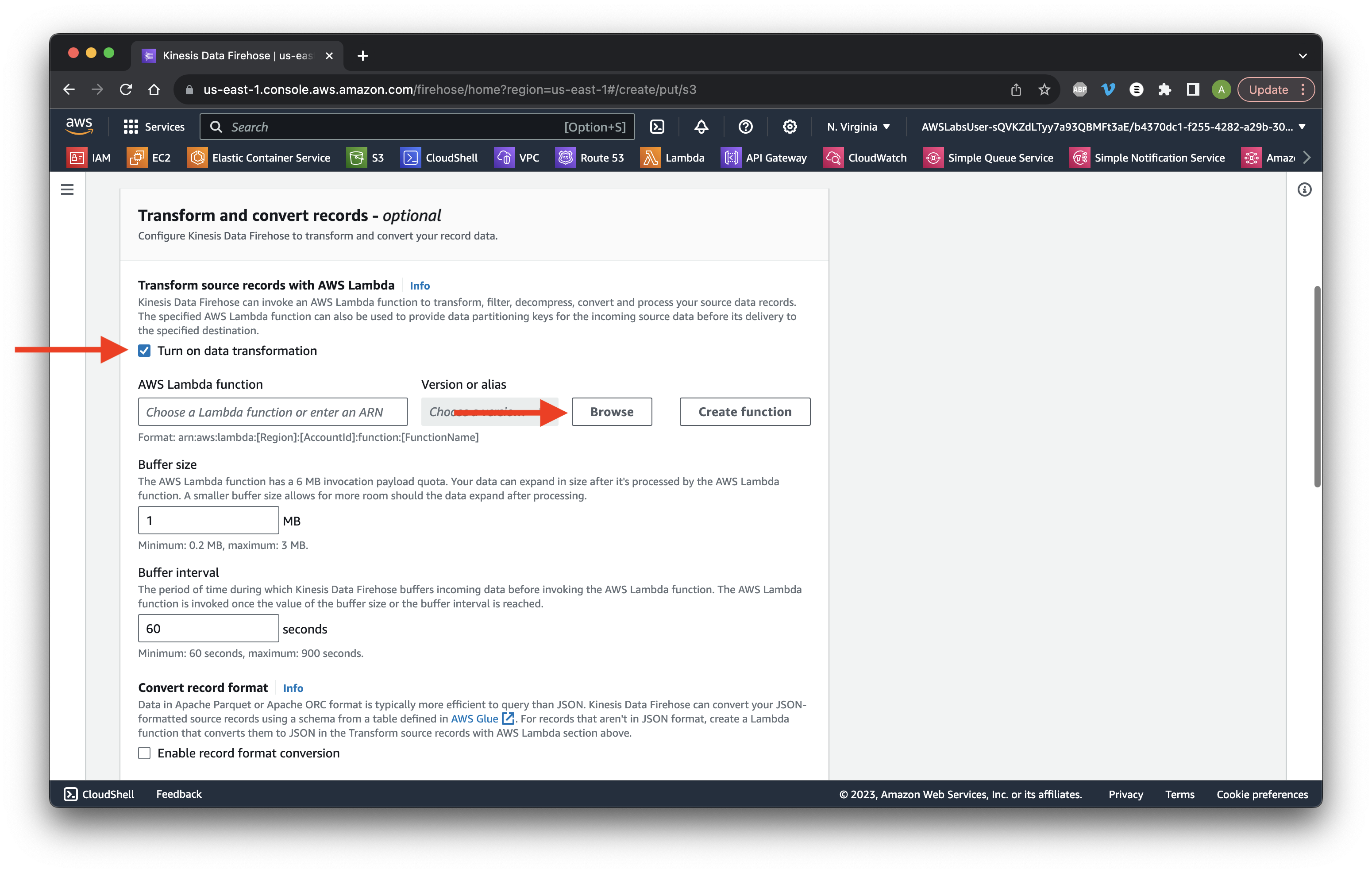This screenshot has height=873, width=1372.
Task: Focus the AWS Lambda function ARN field
Action: tap(272, 411)
